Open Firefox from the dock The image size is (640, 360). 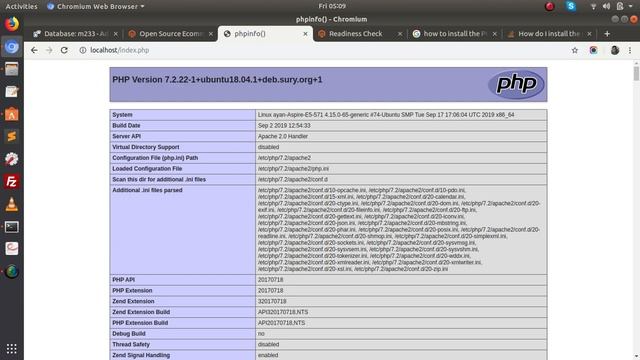point(11,24)
